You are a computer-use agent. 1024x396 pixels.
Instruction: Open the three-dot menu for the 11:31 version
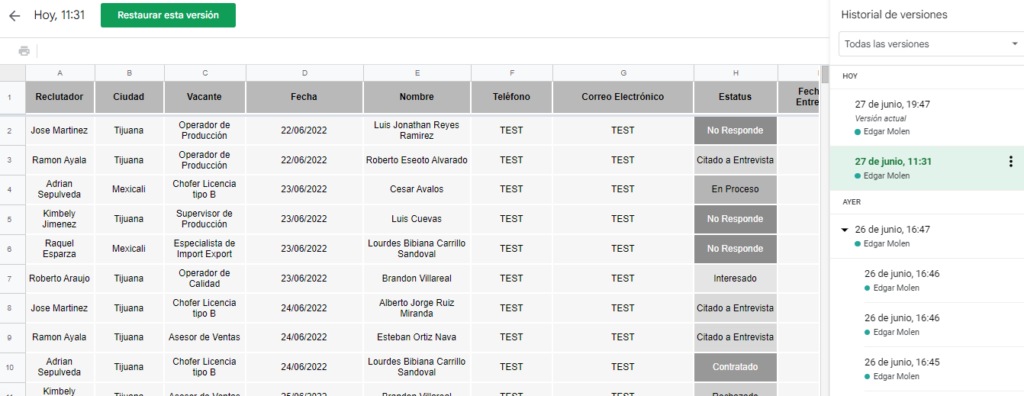coord(1011,161)
